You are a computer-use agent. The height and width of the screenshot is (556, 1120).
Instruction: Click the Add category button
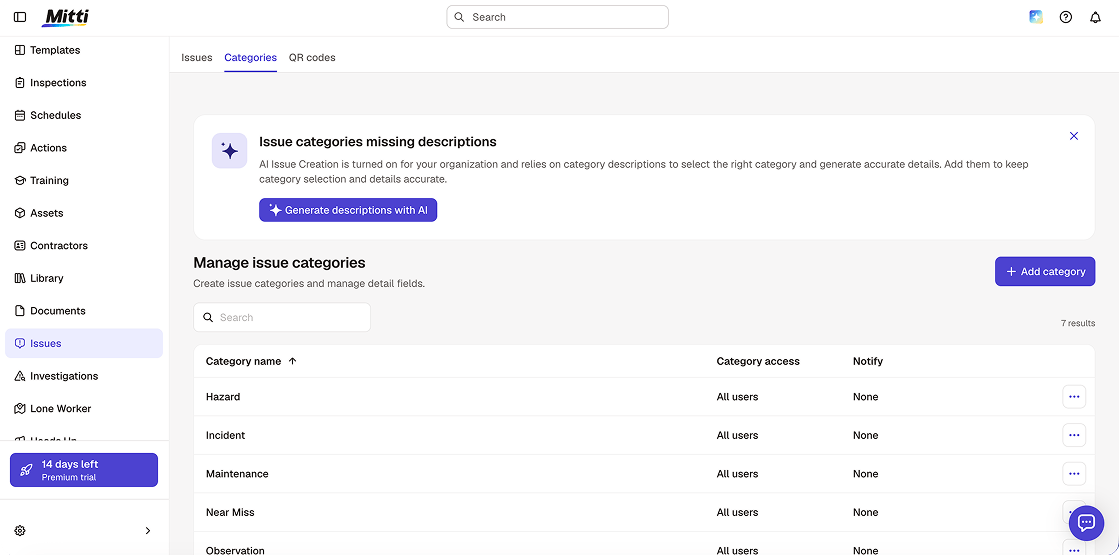[1045, 272]
